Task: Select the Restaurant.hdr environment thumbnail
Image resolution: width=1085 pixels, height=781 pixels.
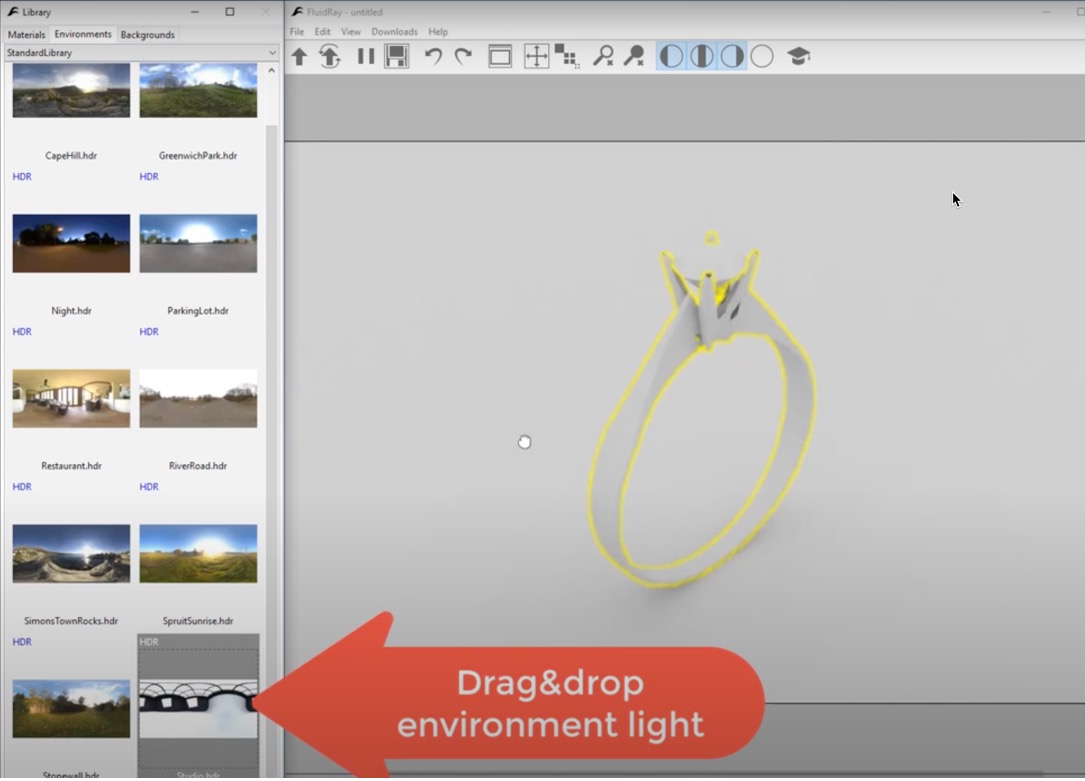Action: 71,398
